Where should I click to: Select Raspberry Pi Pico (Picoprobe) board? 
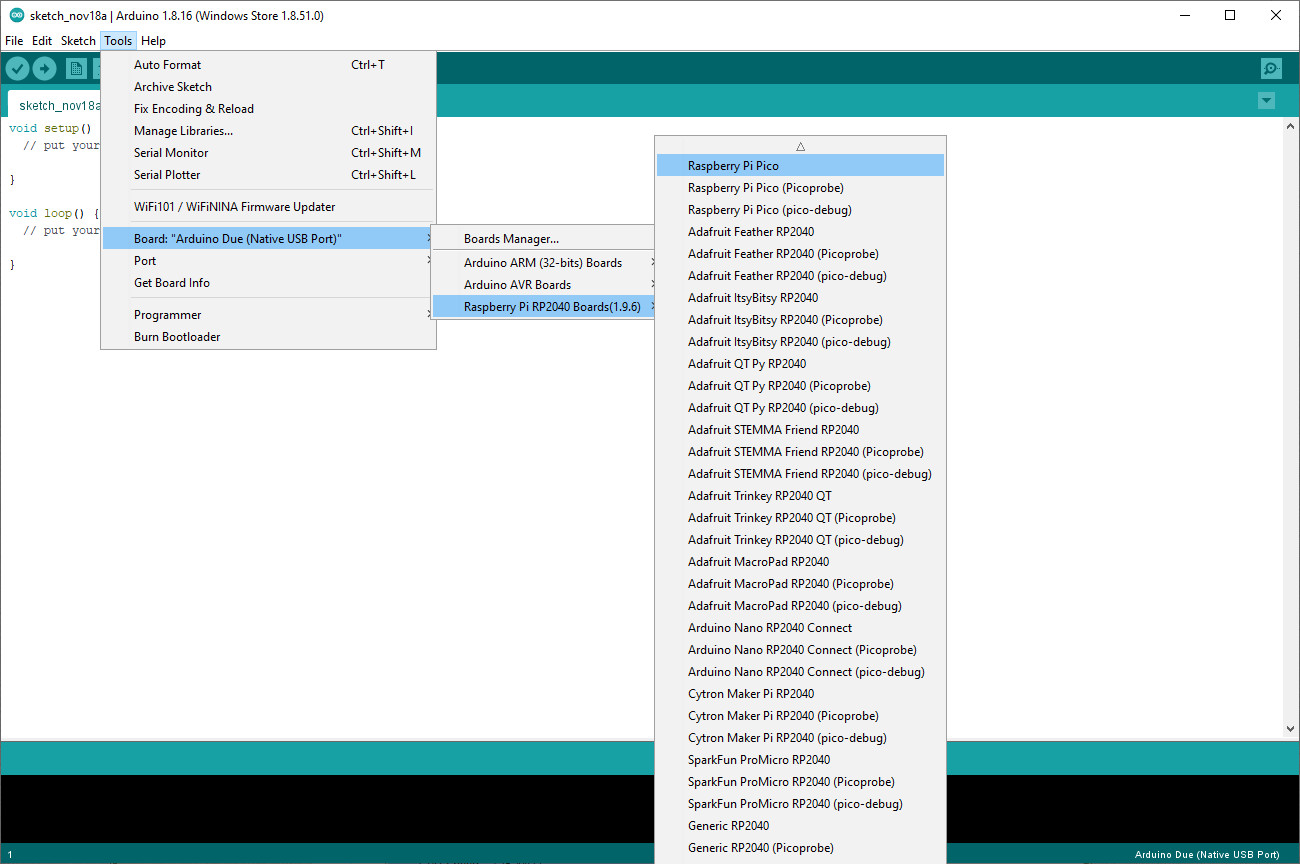click(x=800, y=188)
